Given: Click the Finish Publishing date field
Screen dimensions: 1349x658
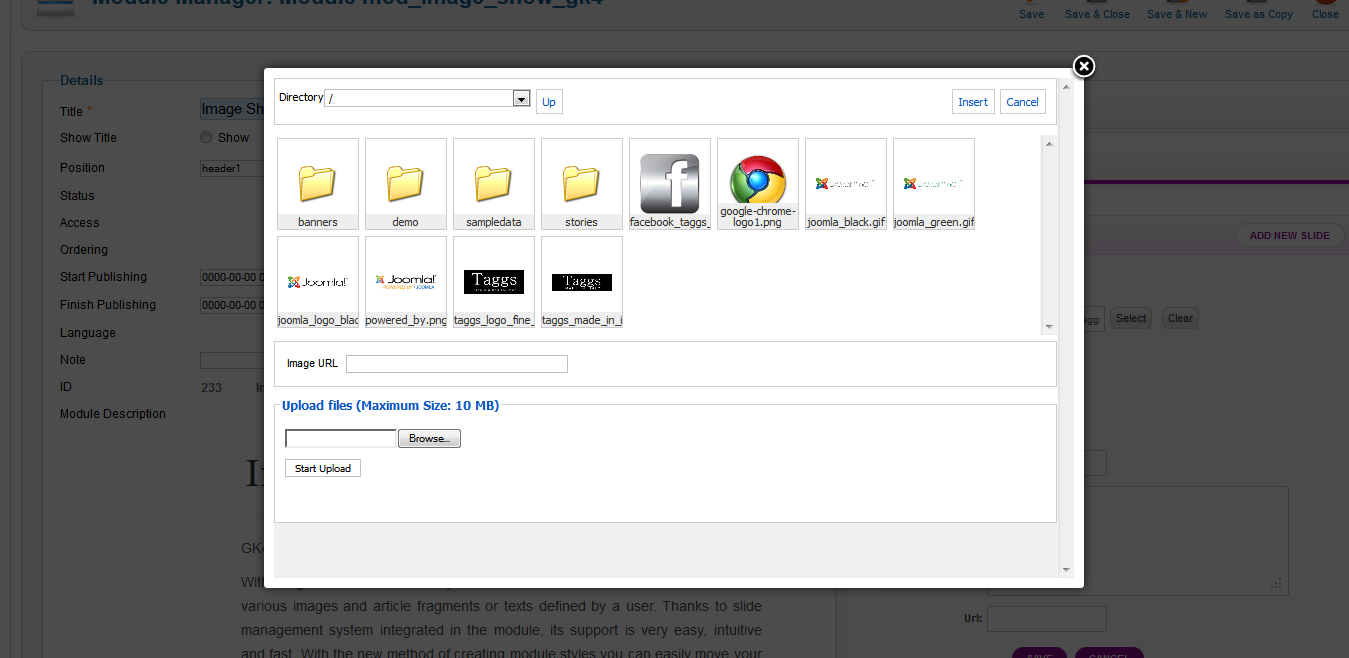Looking at the screenshot, I should click(x=232, y=305).
